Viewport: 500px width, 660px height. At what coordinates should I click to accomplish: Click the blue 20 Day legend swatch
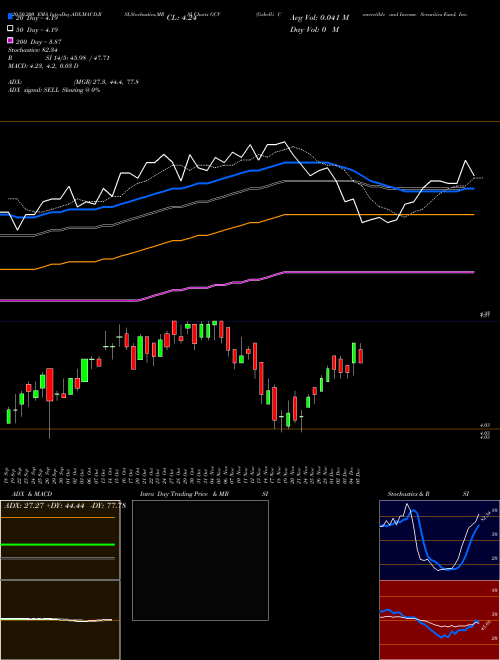coord(11,17)
